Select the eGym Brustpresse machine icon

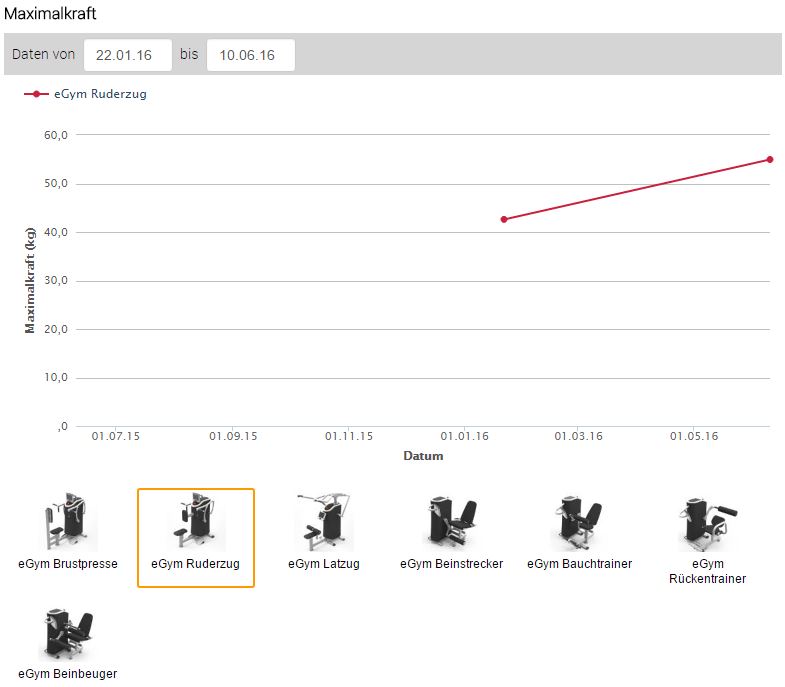(68, 522)
